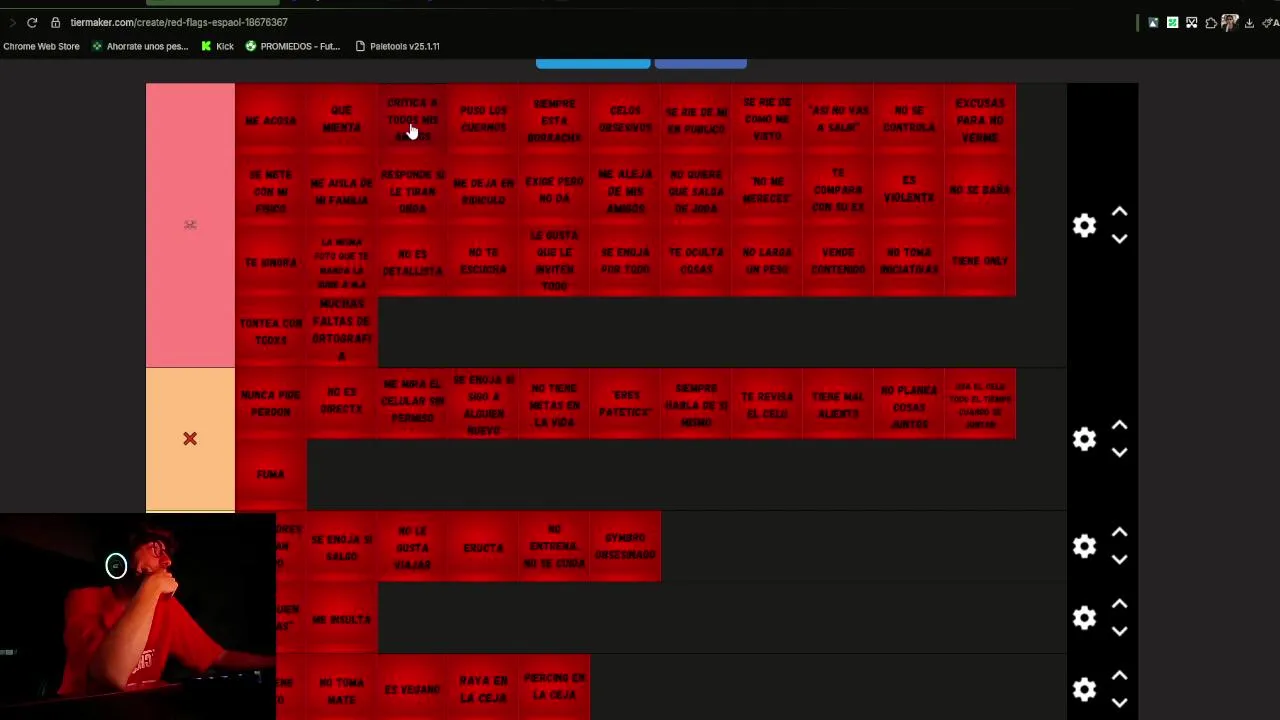Open settings gear for the SE ENOJA SI SALGO row
This screenshot has width=1280, height=720.
tap(1084, 546)
